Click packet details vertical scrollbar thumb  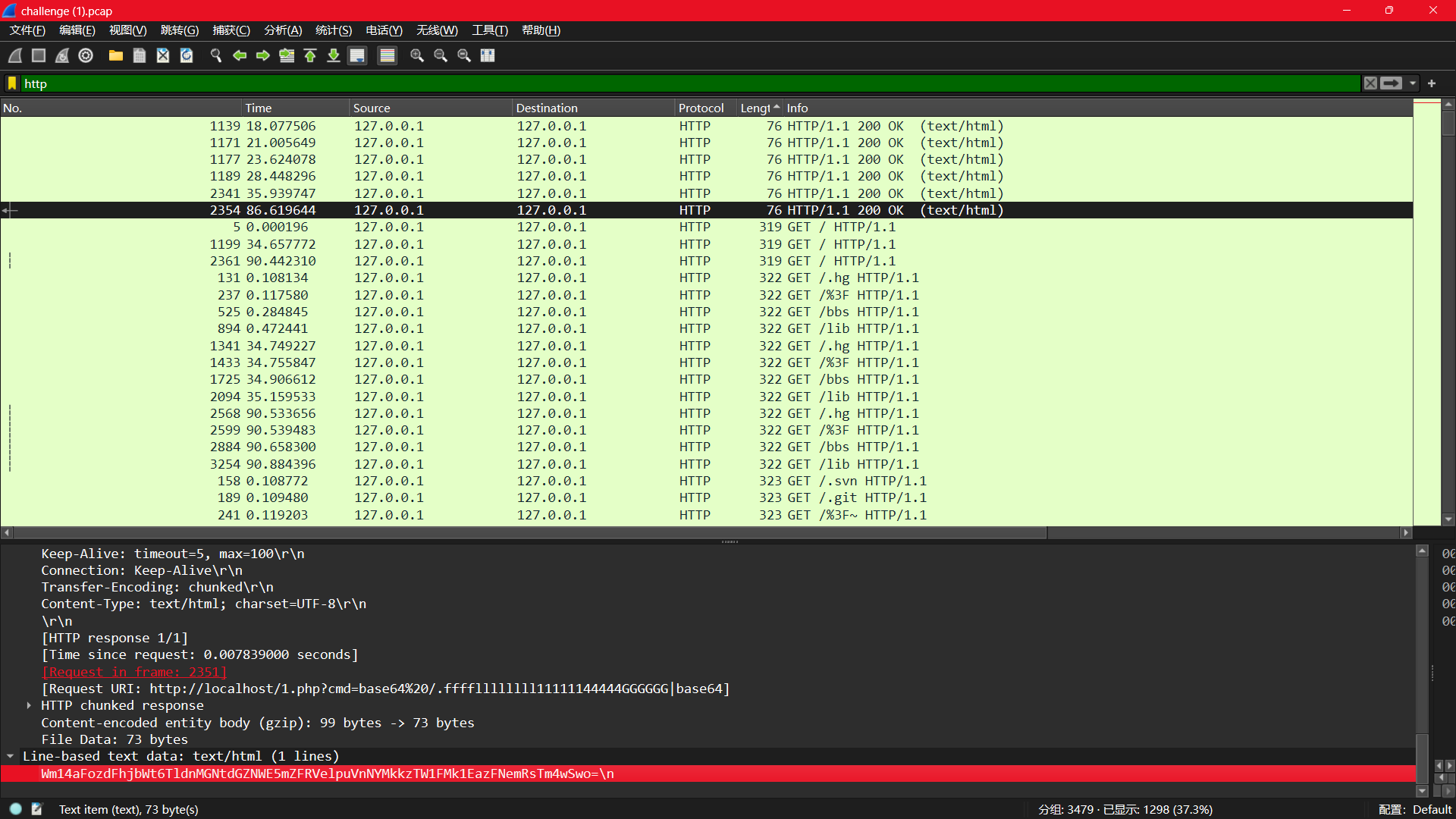click(1422, 759)
